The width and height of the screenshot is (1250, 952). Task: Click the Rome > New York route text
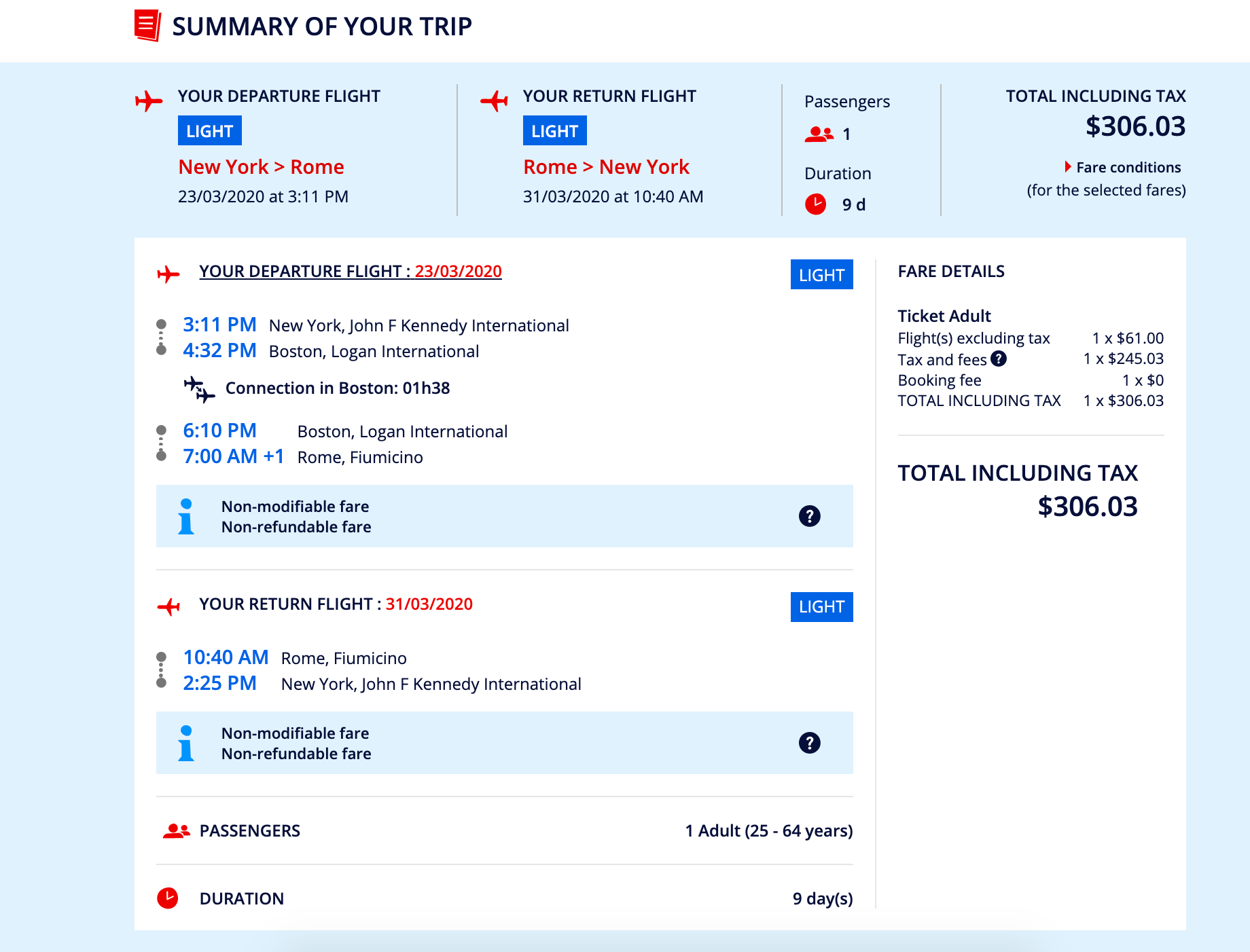(606, 167)
